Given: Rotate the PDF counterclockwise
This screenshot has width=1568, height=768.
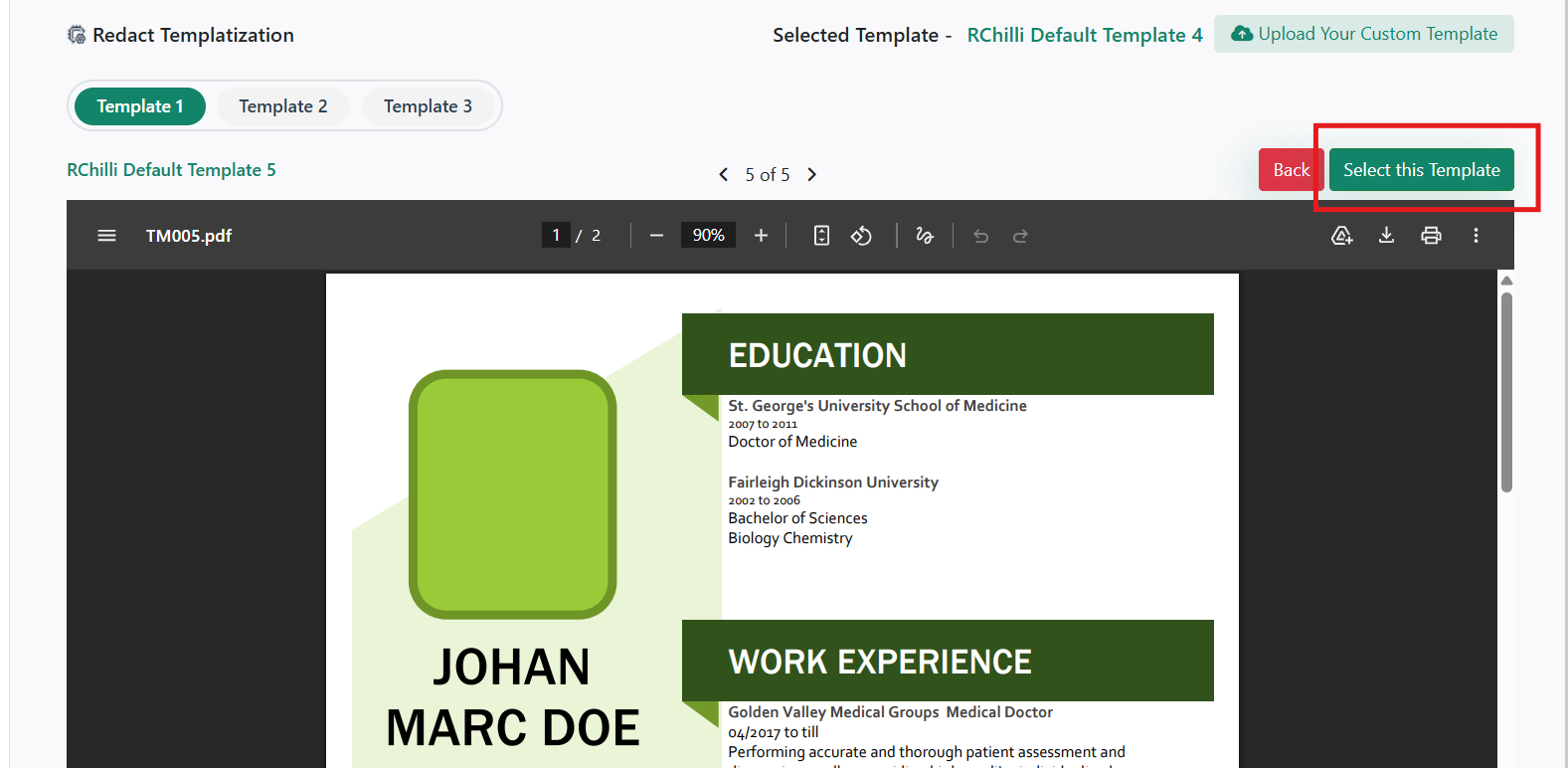Looking at the screenshot, I should (861, 236).
